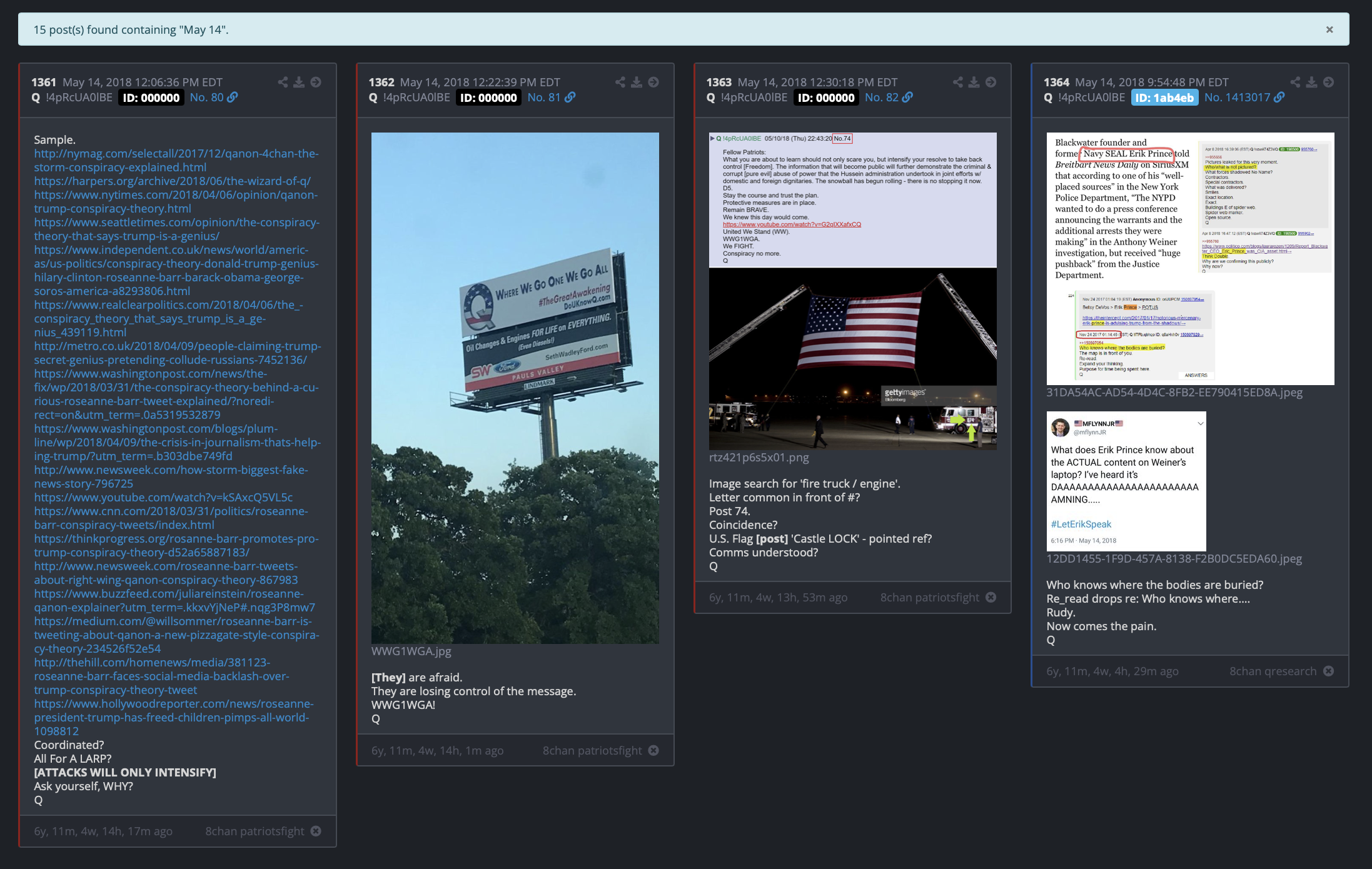
Task: Open the hollywoodreporter.com link
Action: 174,718
